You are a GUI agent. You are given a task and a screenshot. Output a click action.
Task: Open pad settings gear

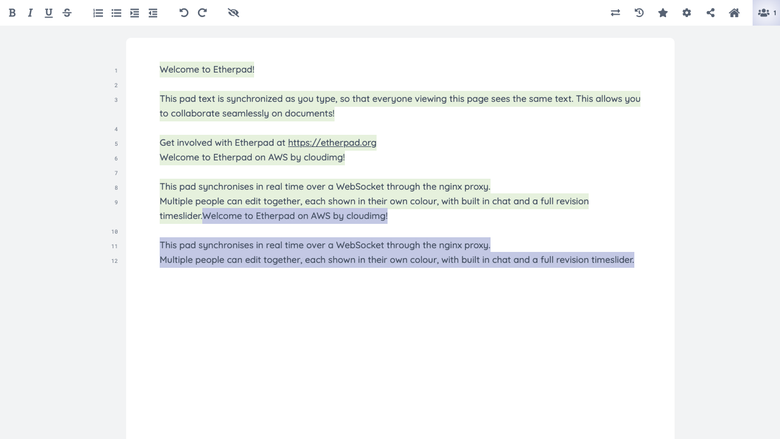(x=686, y=13)
